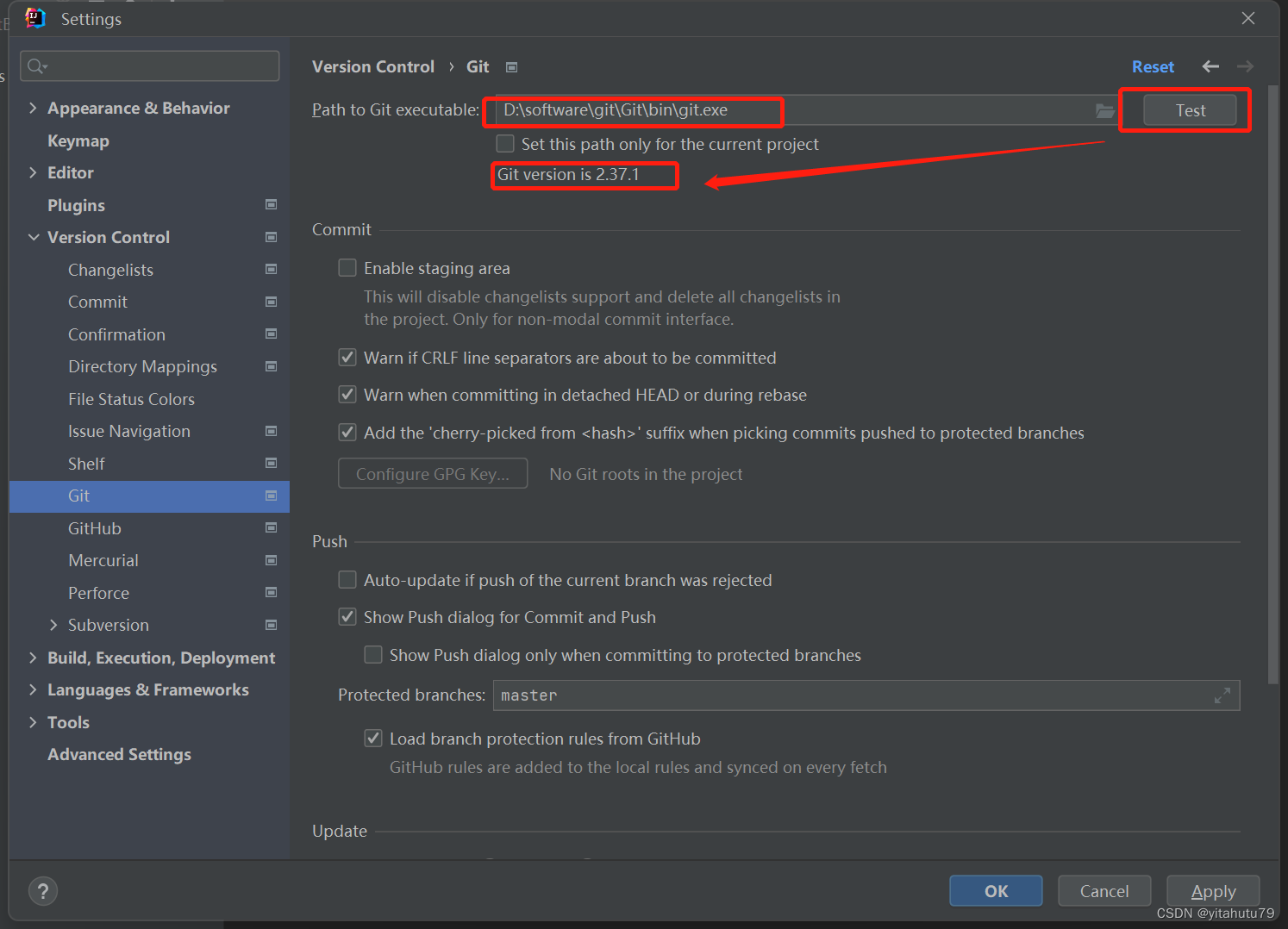Go back using the left arrow icon
The height and width of the screenshot is (929, 1288).
[x=1210, y=66]
